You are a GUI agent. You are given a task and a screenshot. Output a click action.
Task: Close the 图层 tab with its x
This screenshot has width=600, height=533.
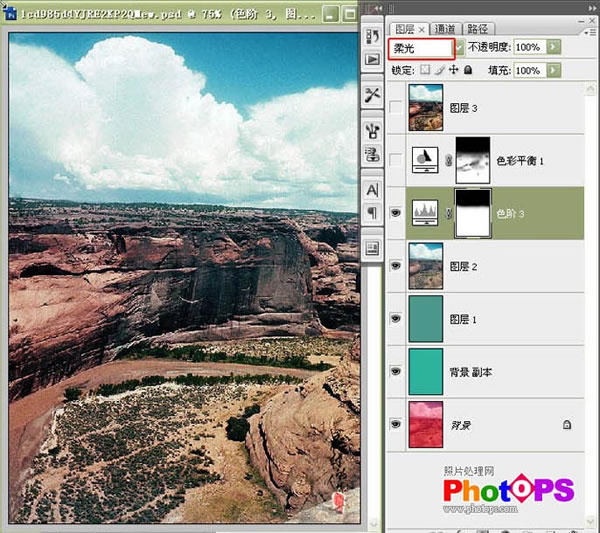421,29
